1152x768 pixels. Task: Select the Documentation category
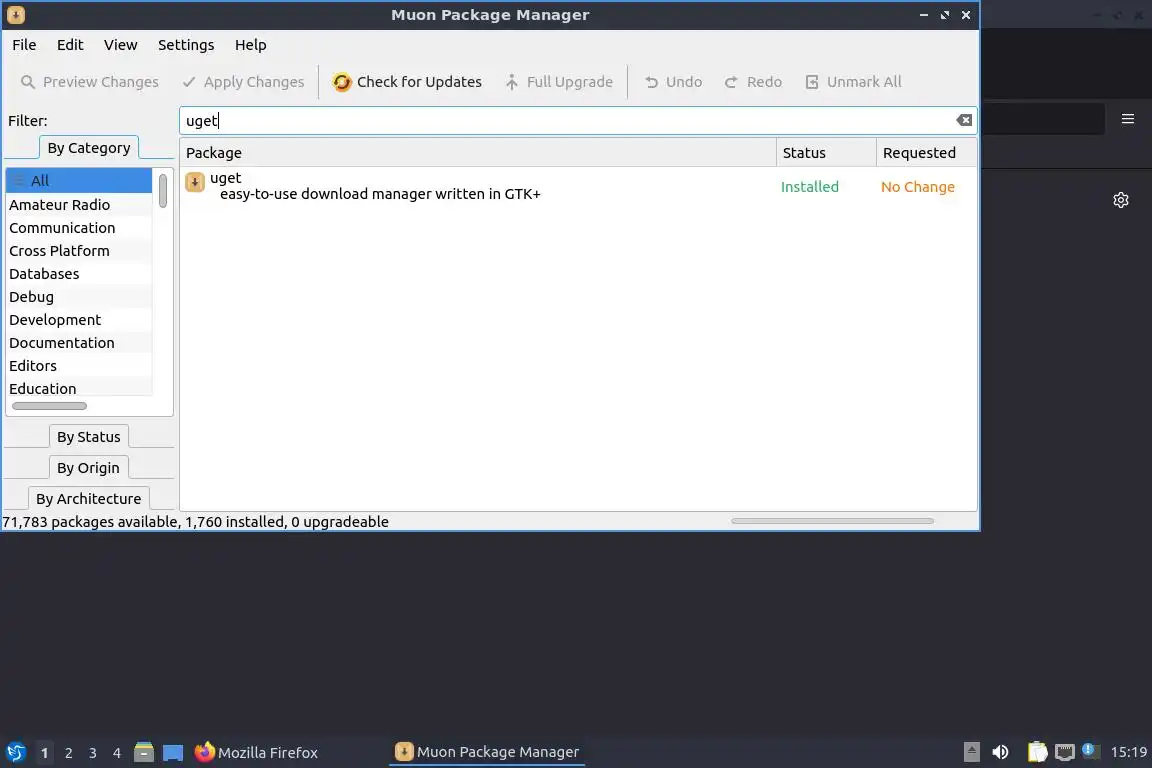point(79,342)
